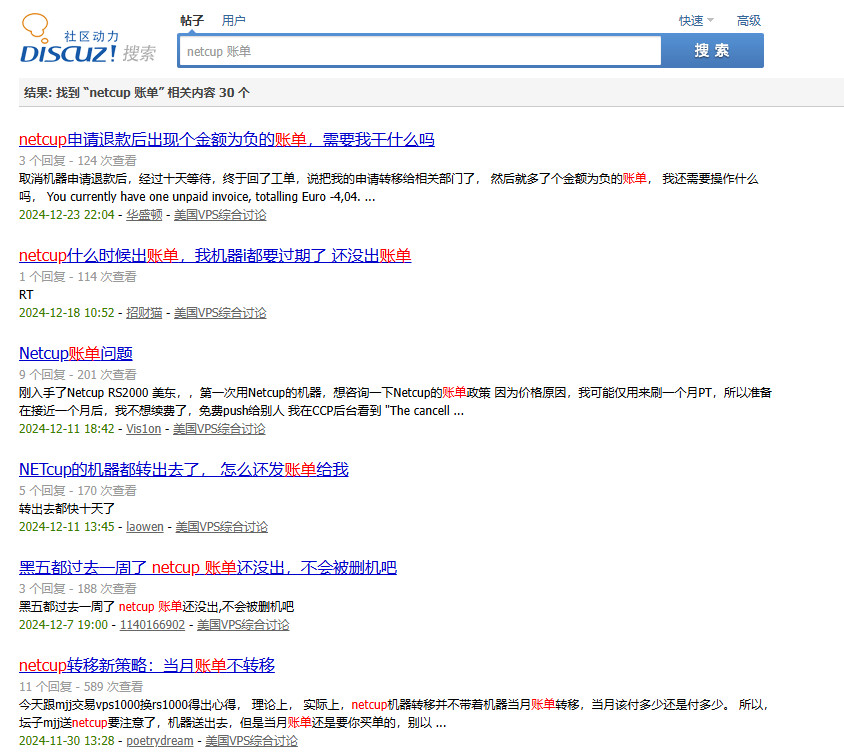The image size is (844, 756).
Task: Click the text 11 个回复 - 589 次查看
Action: [x=81, y=687]
